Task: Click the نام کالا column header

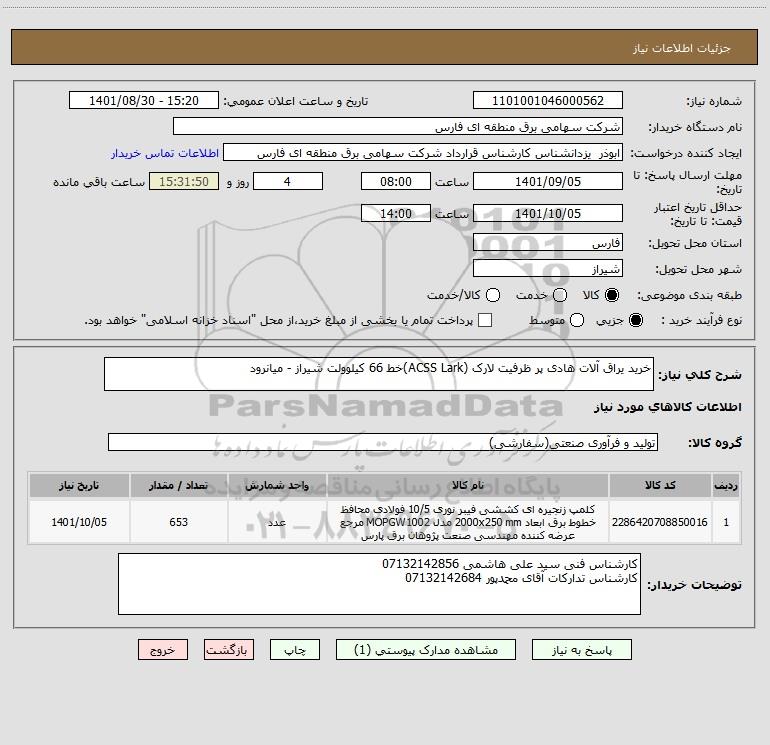Action: point(468,485)
